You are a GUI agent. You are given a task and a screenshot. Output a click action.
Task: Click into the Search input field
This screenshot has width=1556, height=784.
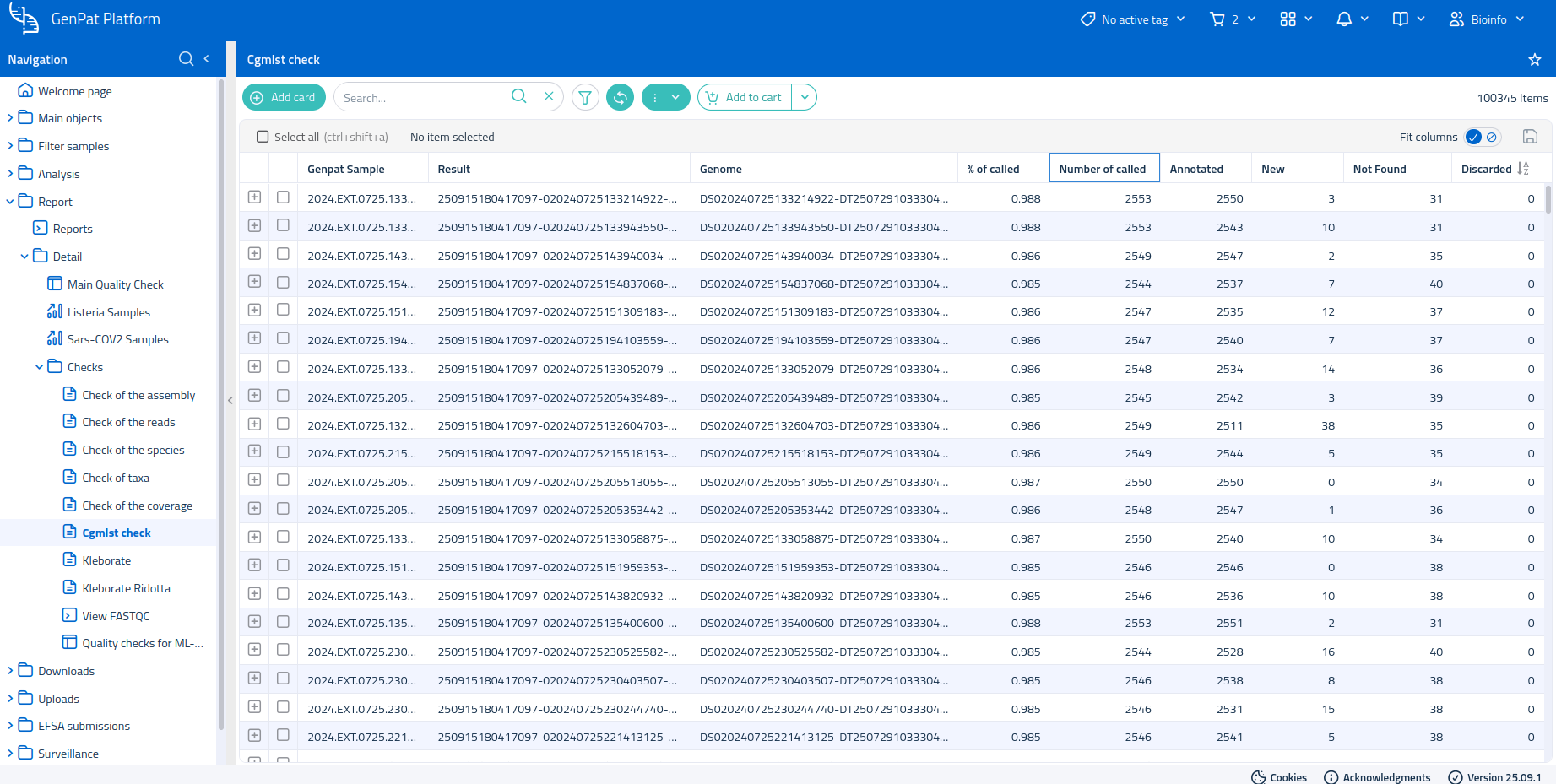point(422,98)
